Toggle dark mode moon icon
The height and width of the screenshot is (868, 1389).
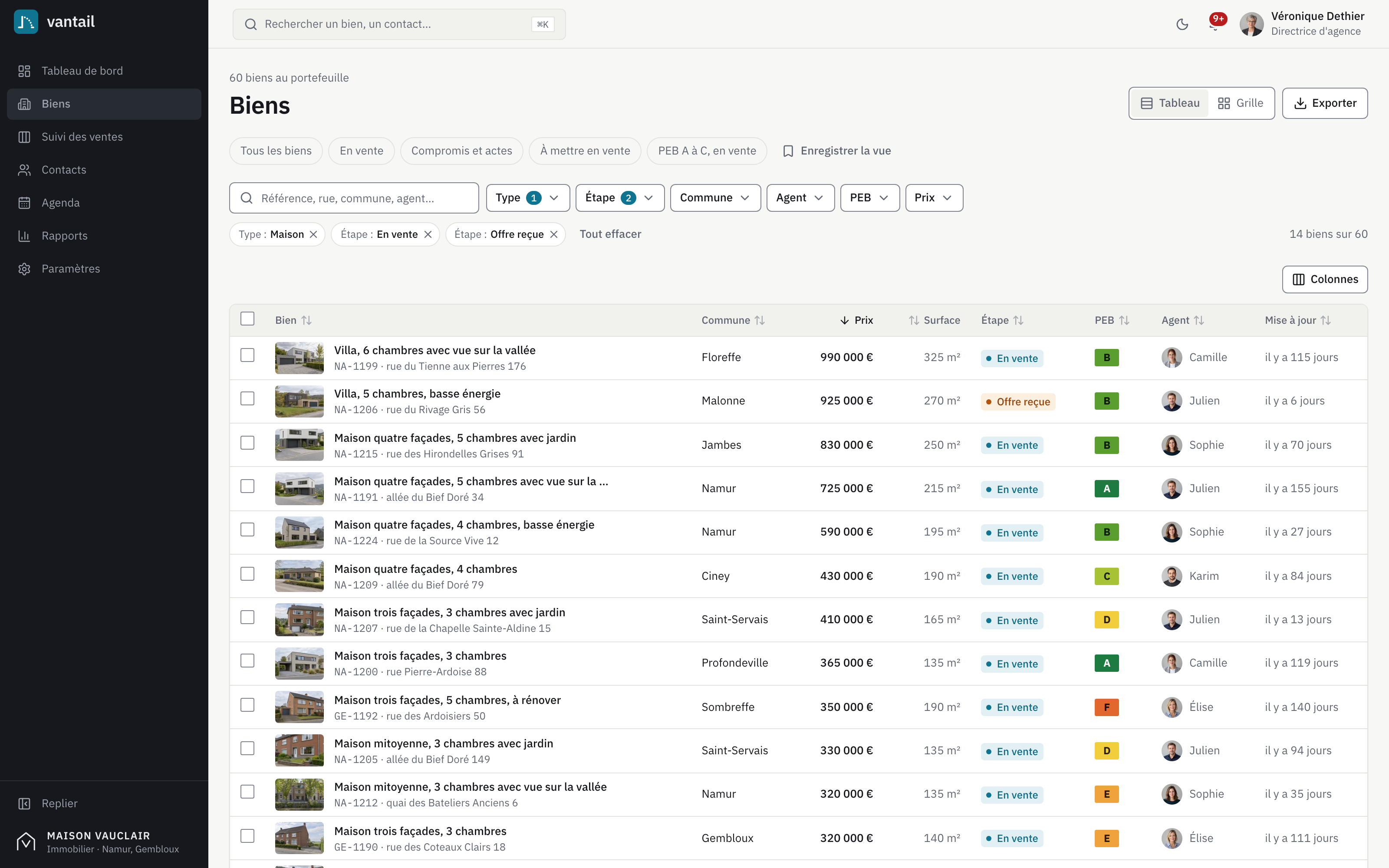click(x=1182, y=24)
